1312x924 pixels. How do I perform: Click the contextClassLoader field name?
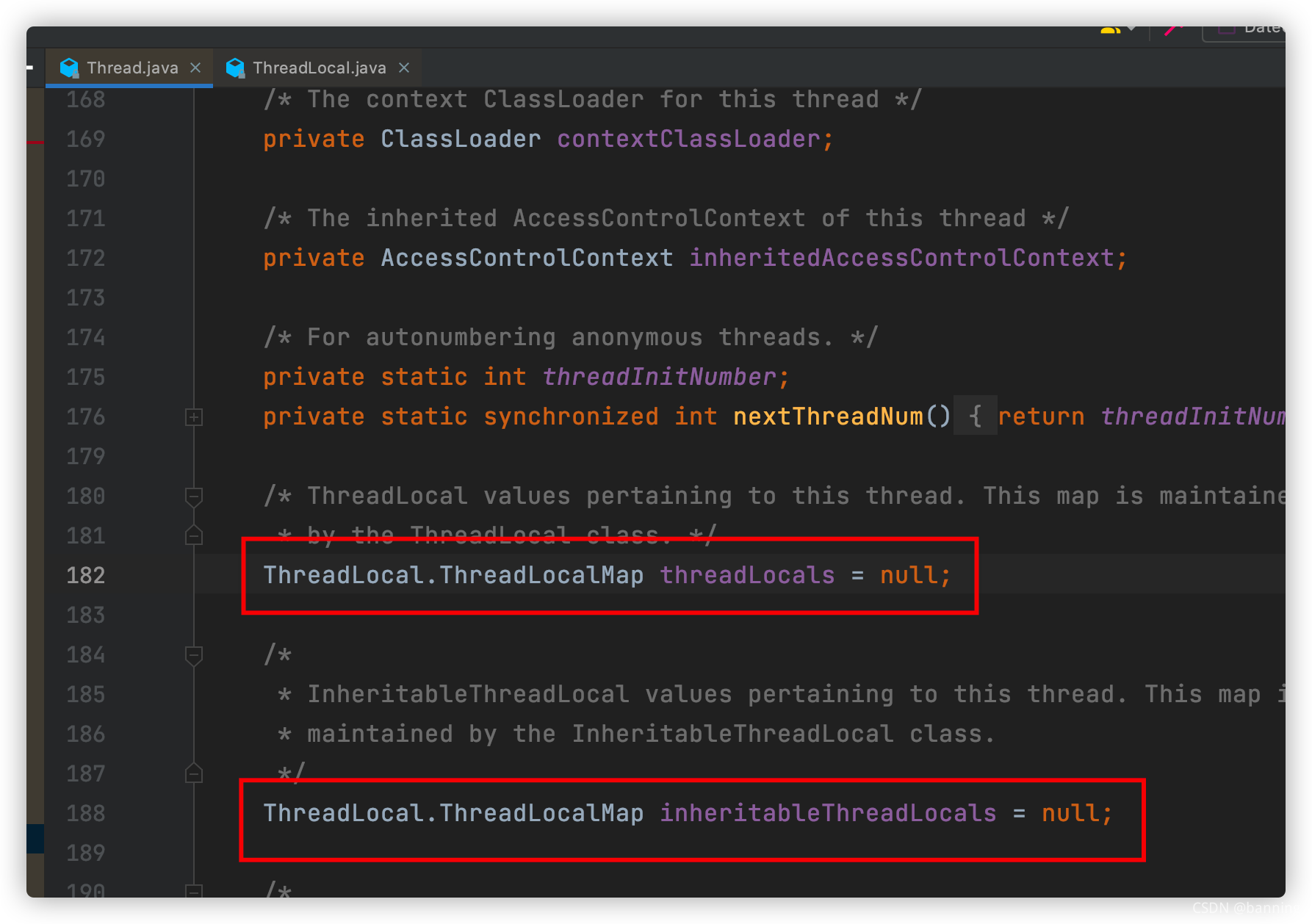pos(688,139)
